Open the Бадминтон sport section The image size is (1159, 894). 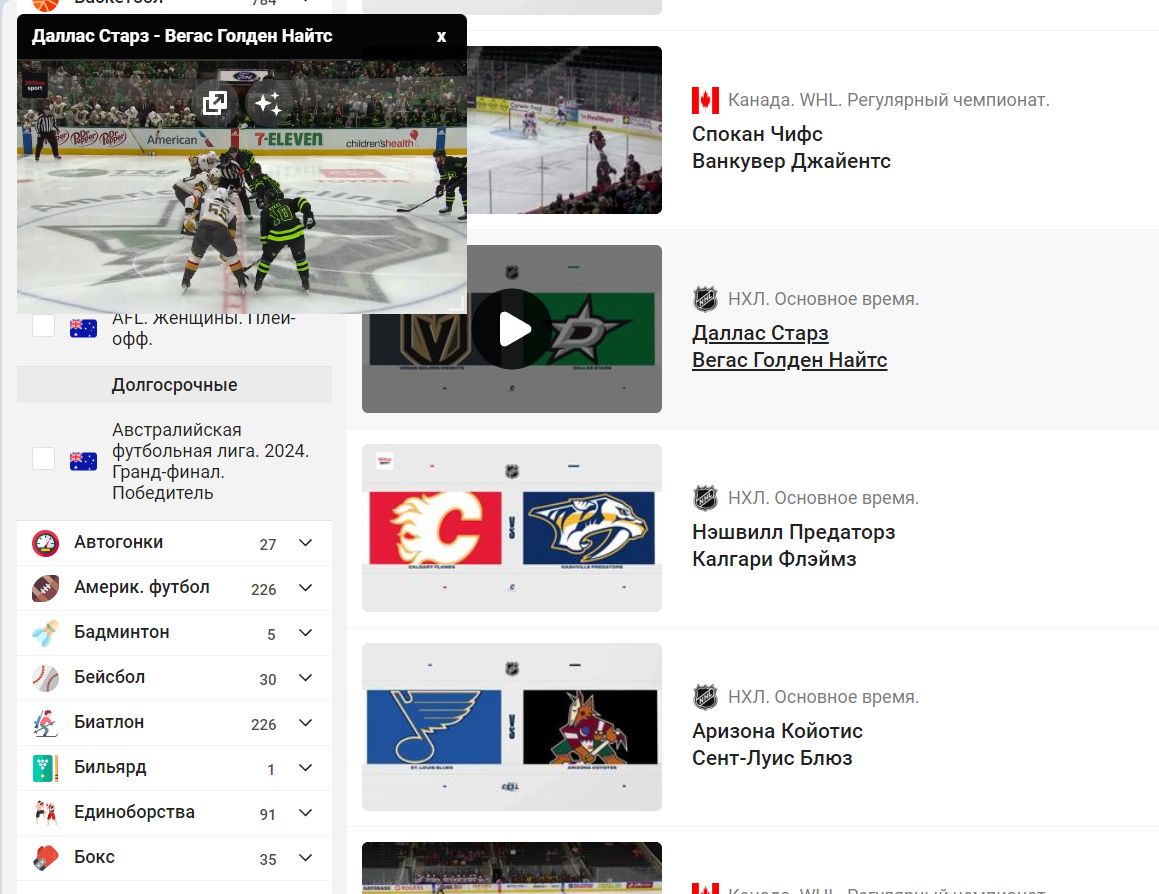pyautogui.click(x=122, y=632)
